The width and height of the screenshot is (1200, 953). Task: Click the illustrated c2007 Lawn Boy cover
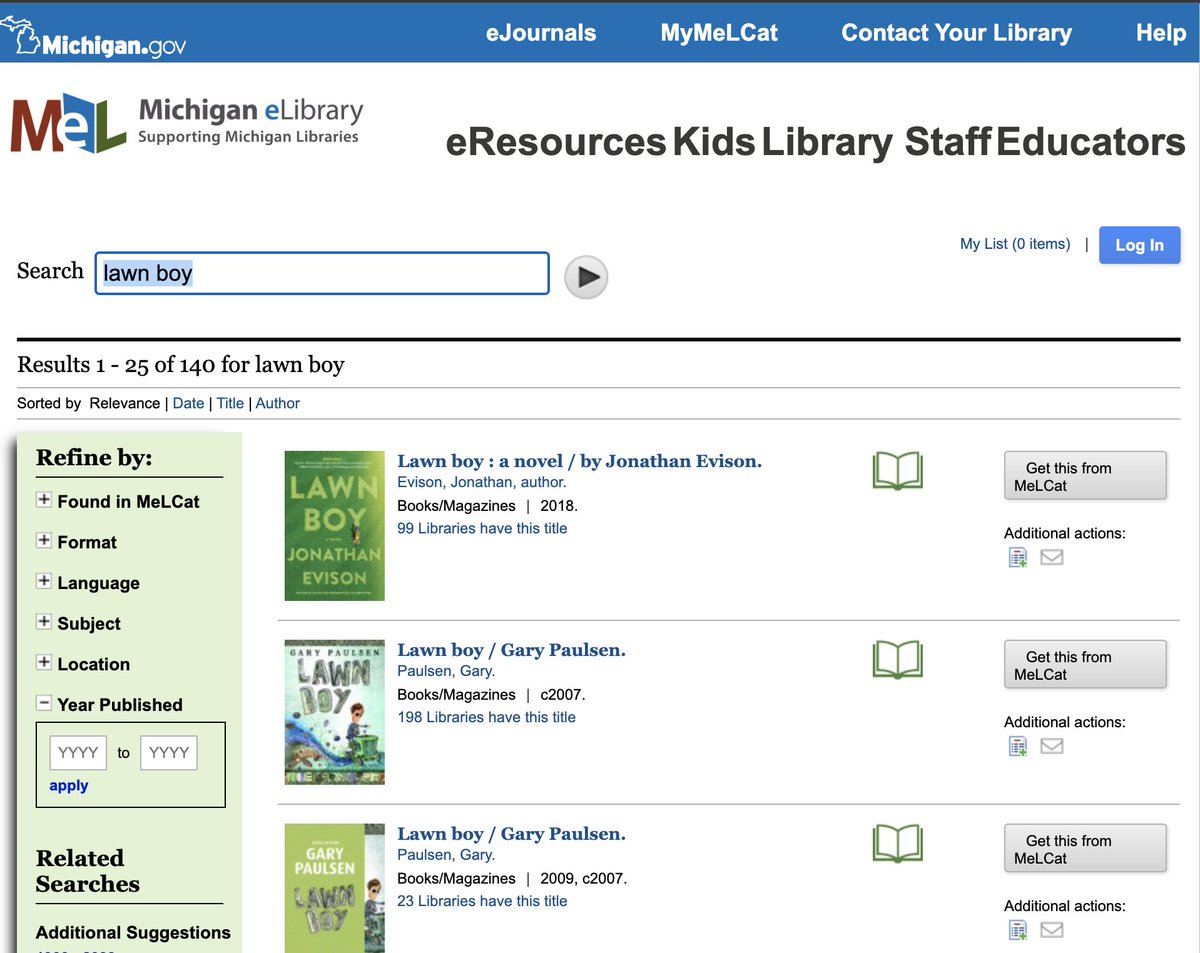pyautogui.click(x=334, y=712)
